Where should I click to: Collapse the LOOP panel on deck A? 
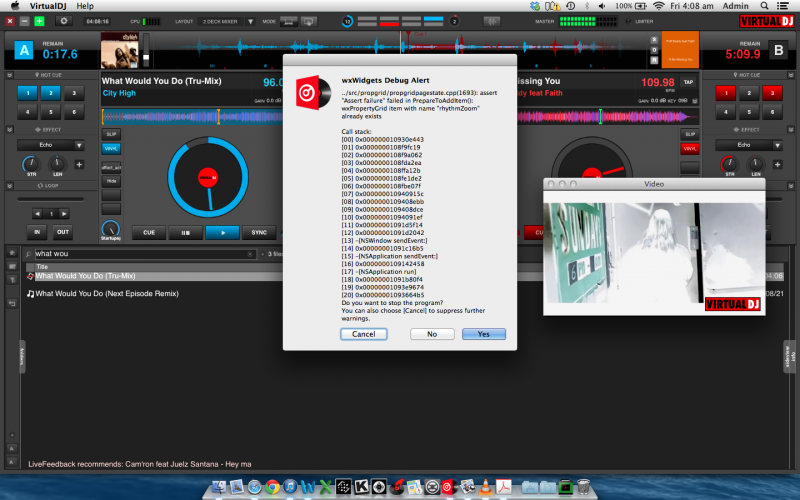9,186
